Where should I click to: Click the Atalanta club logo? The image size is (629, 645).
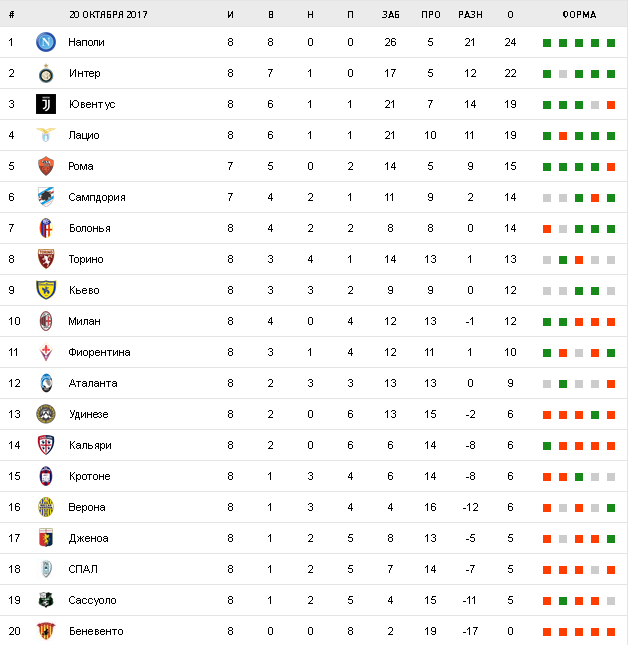coord(45,383)
